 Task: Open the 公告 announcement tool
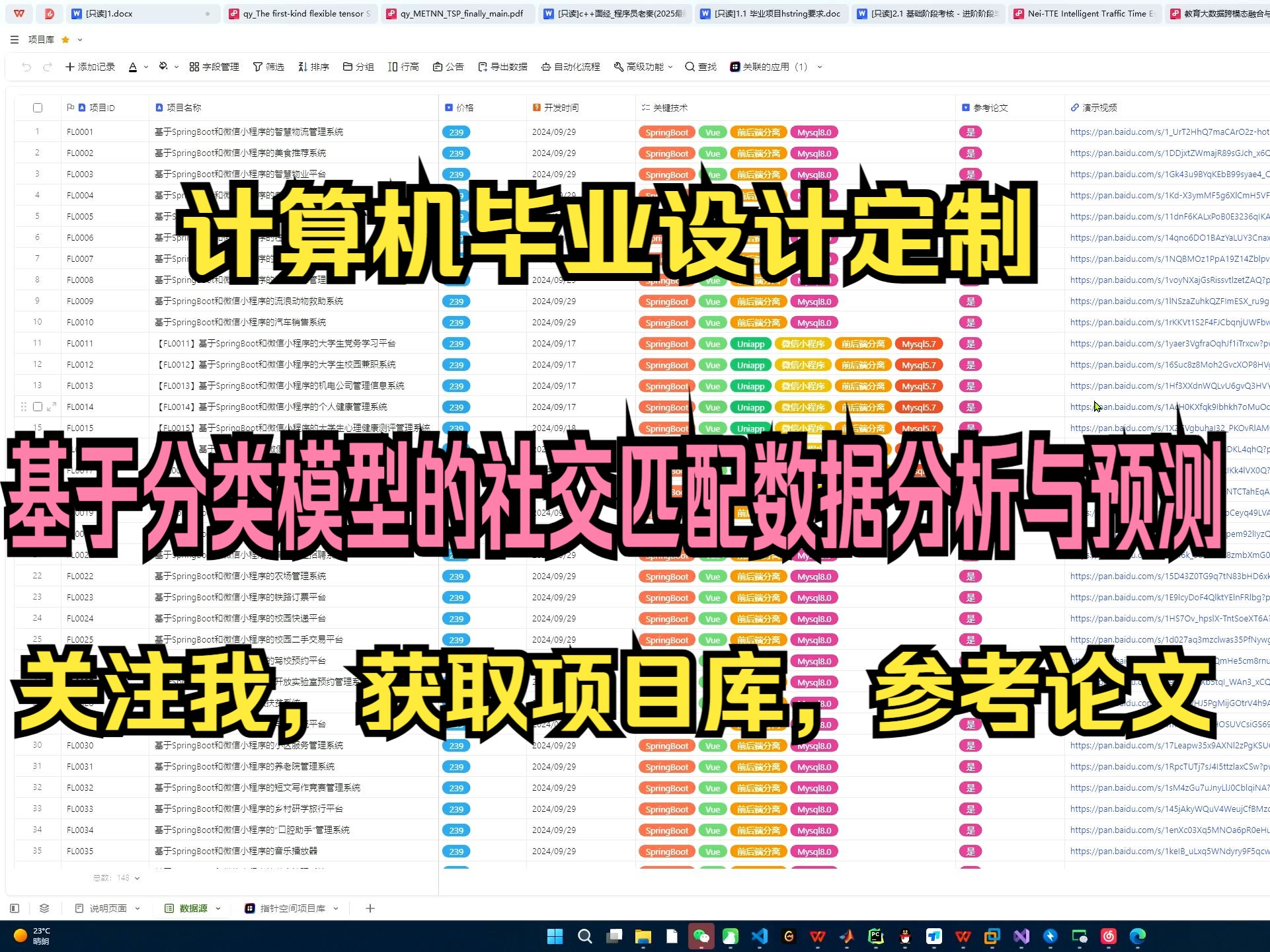point(448,67)
